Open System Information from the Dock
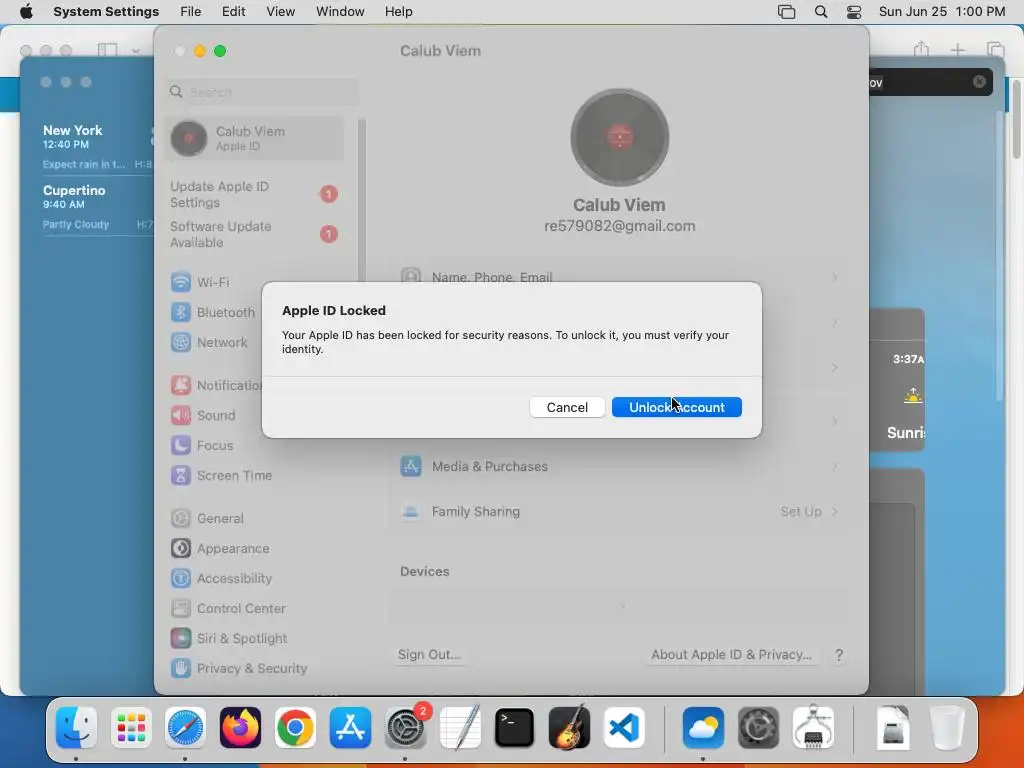The width and height of the screenshot is (1024, 768). tap(813, 728)
